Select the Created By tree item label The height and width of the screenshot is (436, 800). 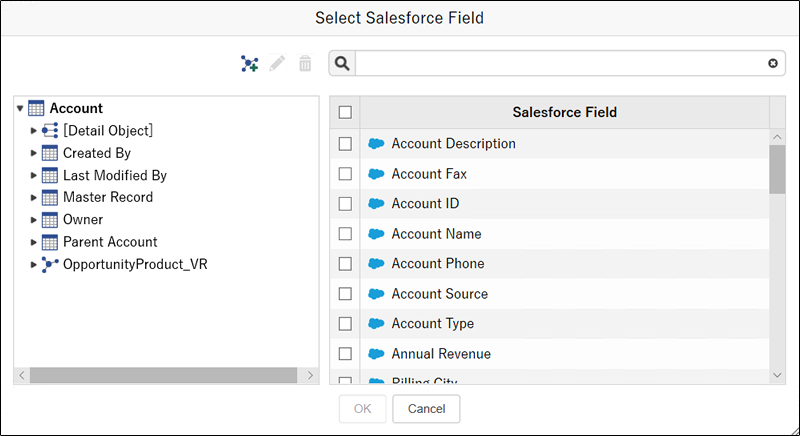click(97, 153)
